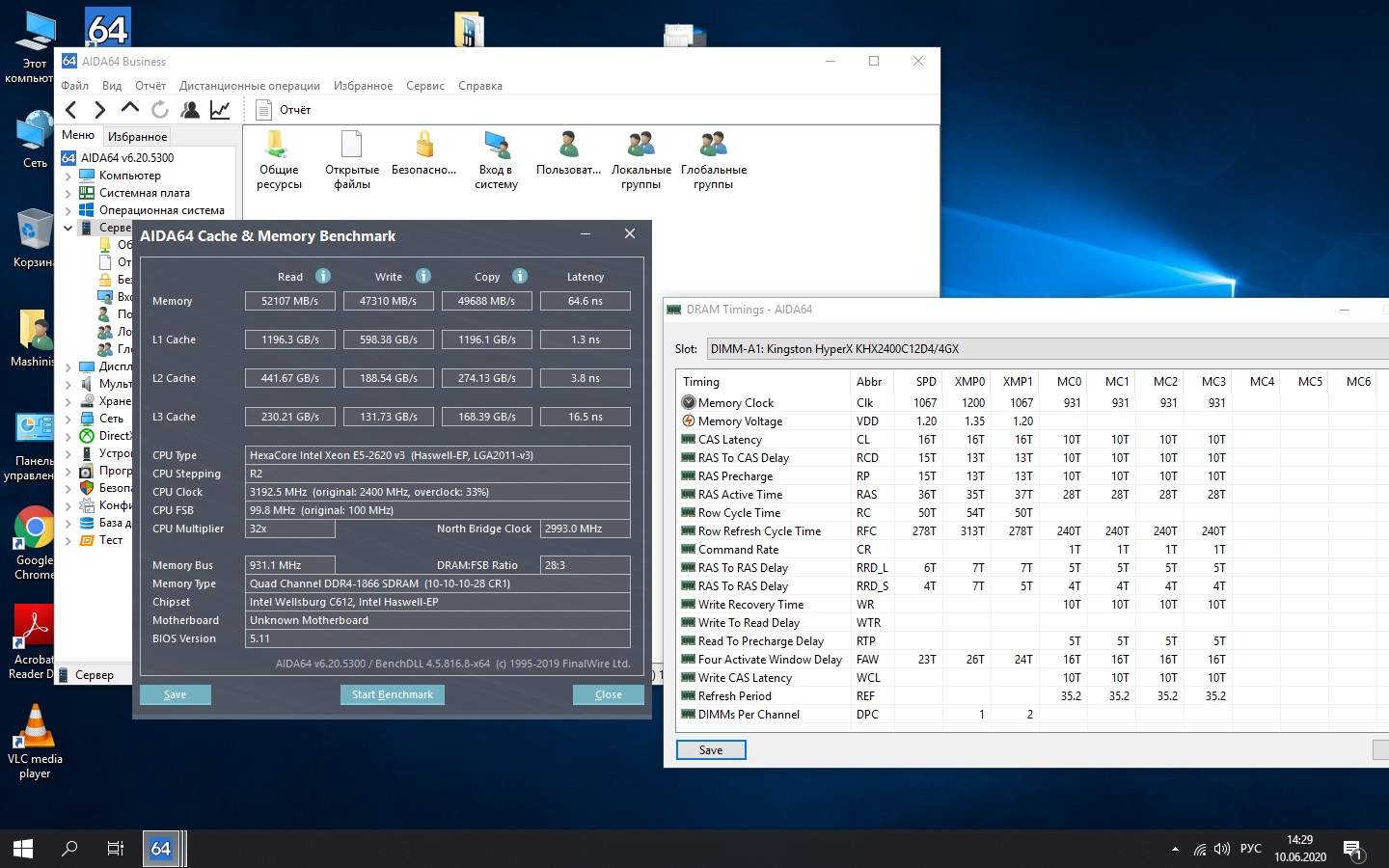This screenshot has height=868, width=1389.
Task: Open the Сервис menu
Action: (x=424, y=86)
